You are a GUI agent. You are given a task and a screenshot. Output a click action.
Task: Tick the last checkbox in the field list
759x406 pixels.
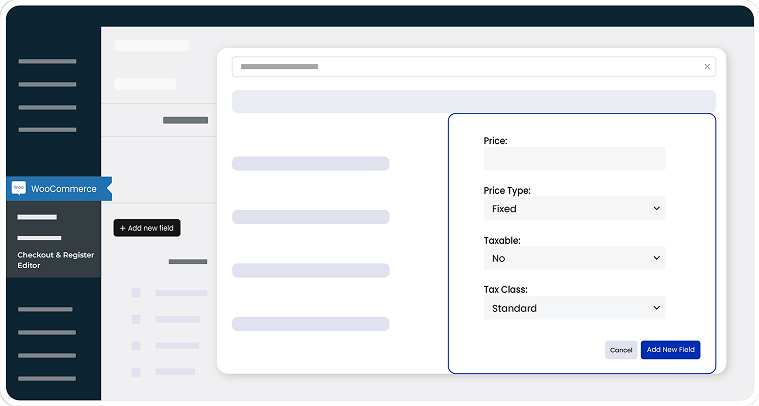(x=136, y=371)
